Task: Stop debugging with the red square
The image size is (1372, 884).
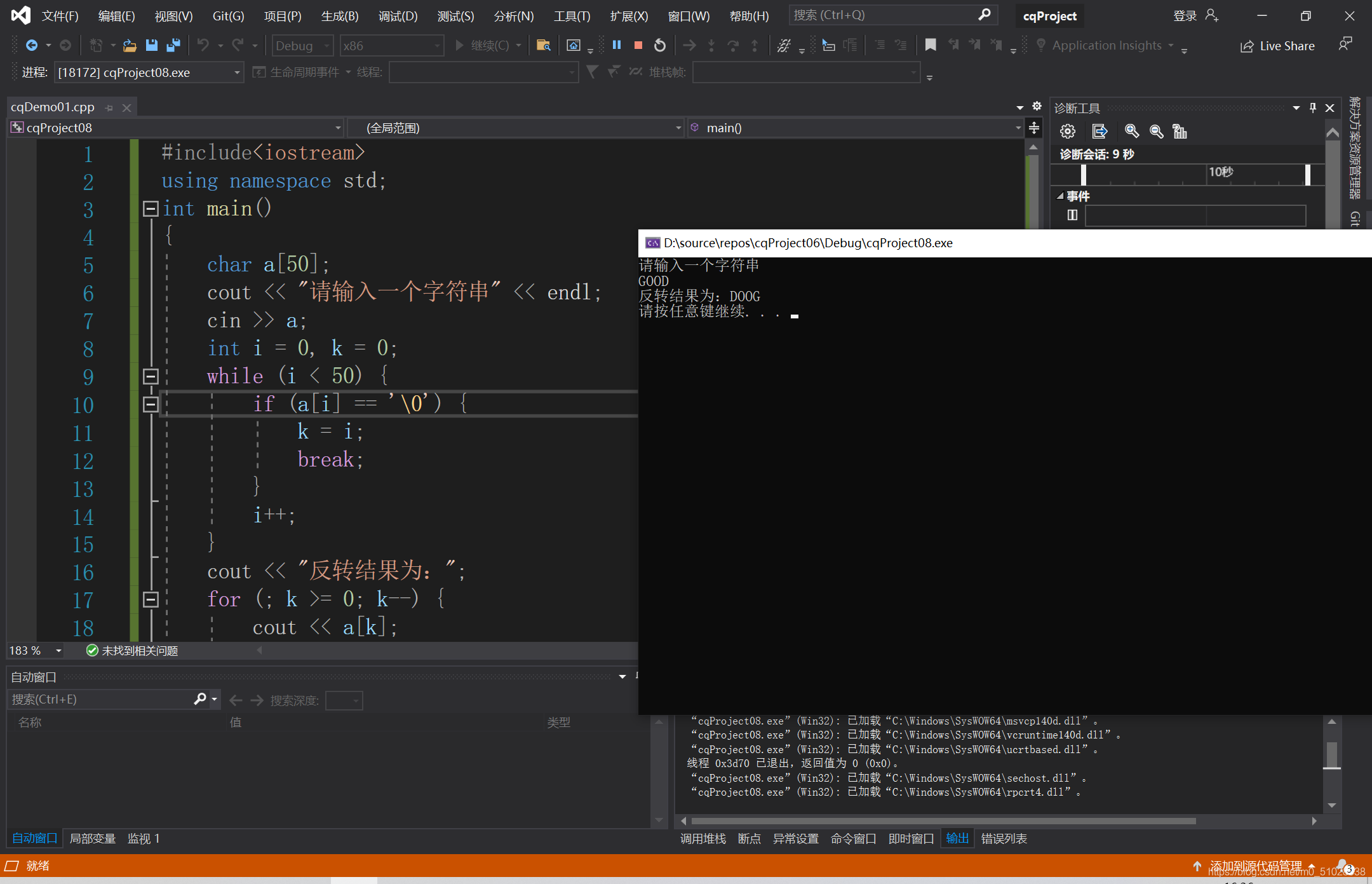Action: [638, 45]
